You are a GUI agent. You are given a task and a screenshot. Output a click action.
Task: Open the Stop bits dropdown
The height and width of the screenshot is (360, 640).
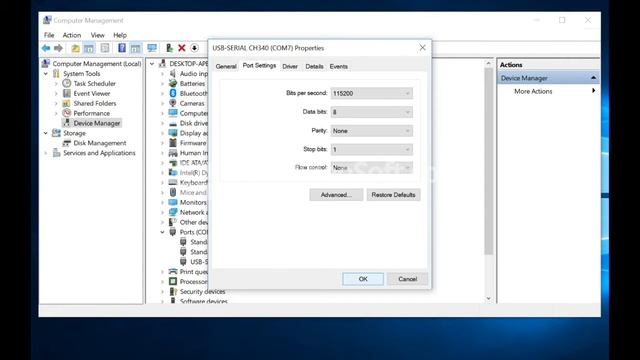point(371,149)
